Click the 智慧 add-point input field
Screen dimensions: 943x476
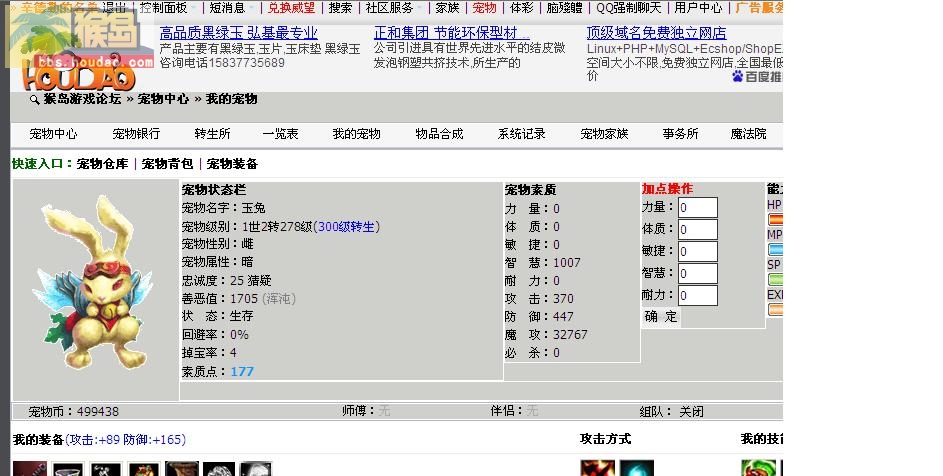[x=698, y=274]
